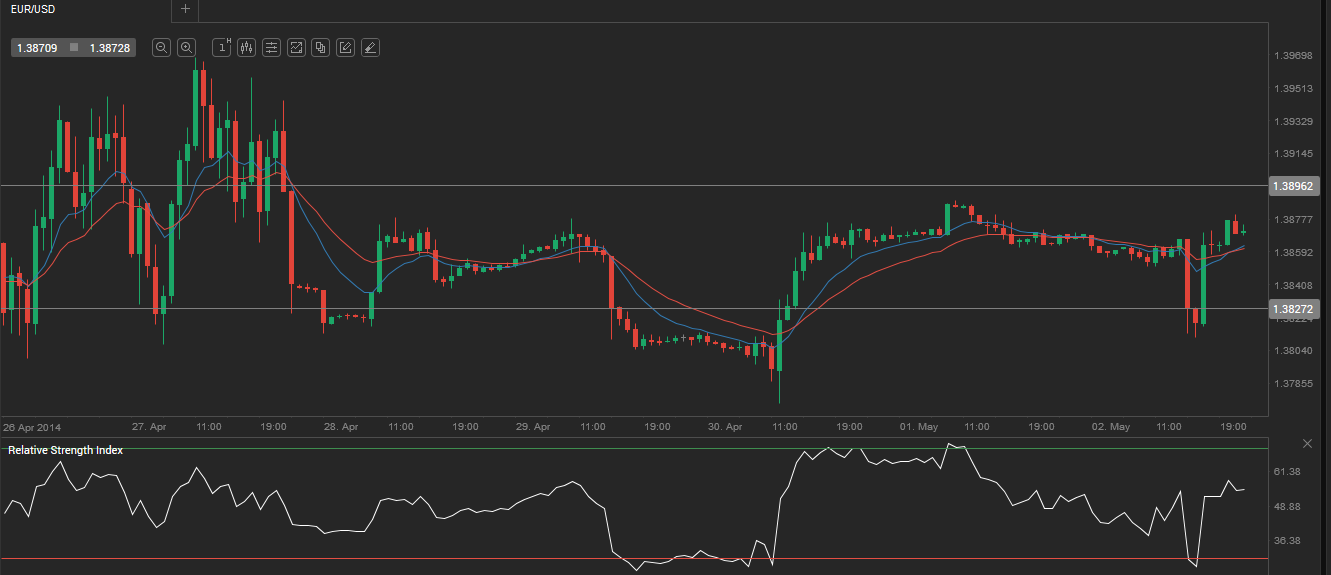The height and width of the screenshot is (575, 1331).
Task: Click the 1.38272 lower price level label
Action: [x=1293, y=309]
